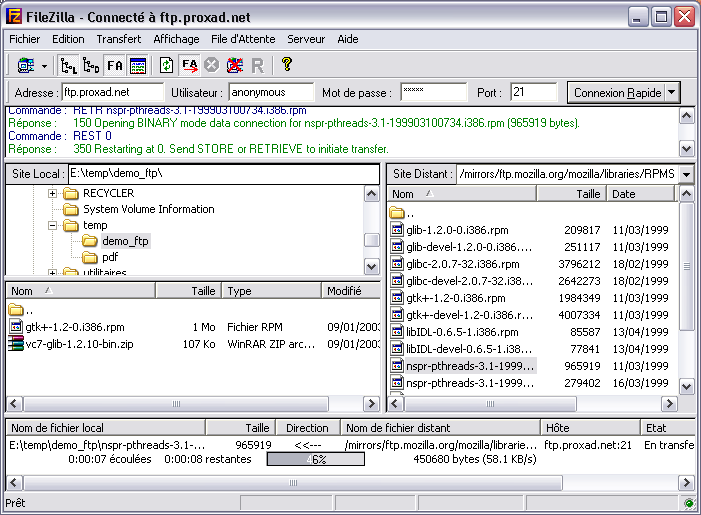Select local file gtk+-1.2-0.i386.rpm icon
The width and height of the screenshot is (701, 515).
16,327
